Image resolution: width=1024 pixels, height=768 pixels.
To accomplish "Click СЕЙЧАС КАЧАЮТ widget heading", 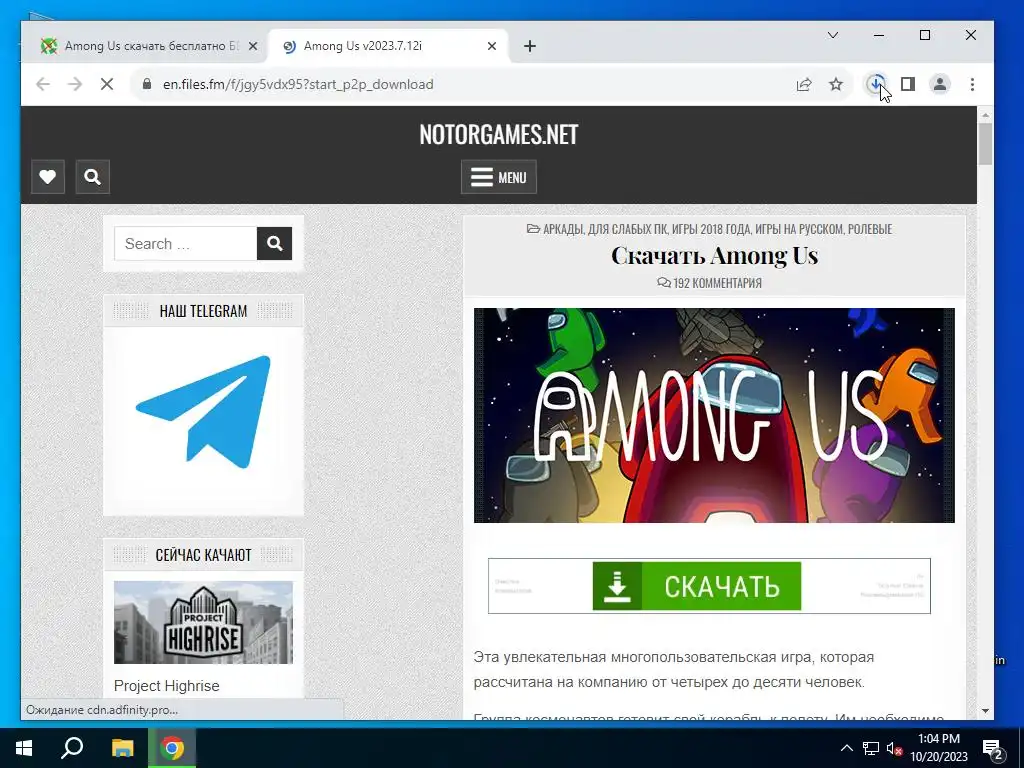I will [203, 555].
